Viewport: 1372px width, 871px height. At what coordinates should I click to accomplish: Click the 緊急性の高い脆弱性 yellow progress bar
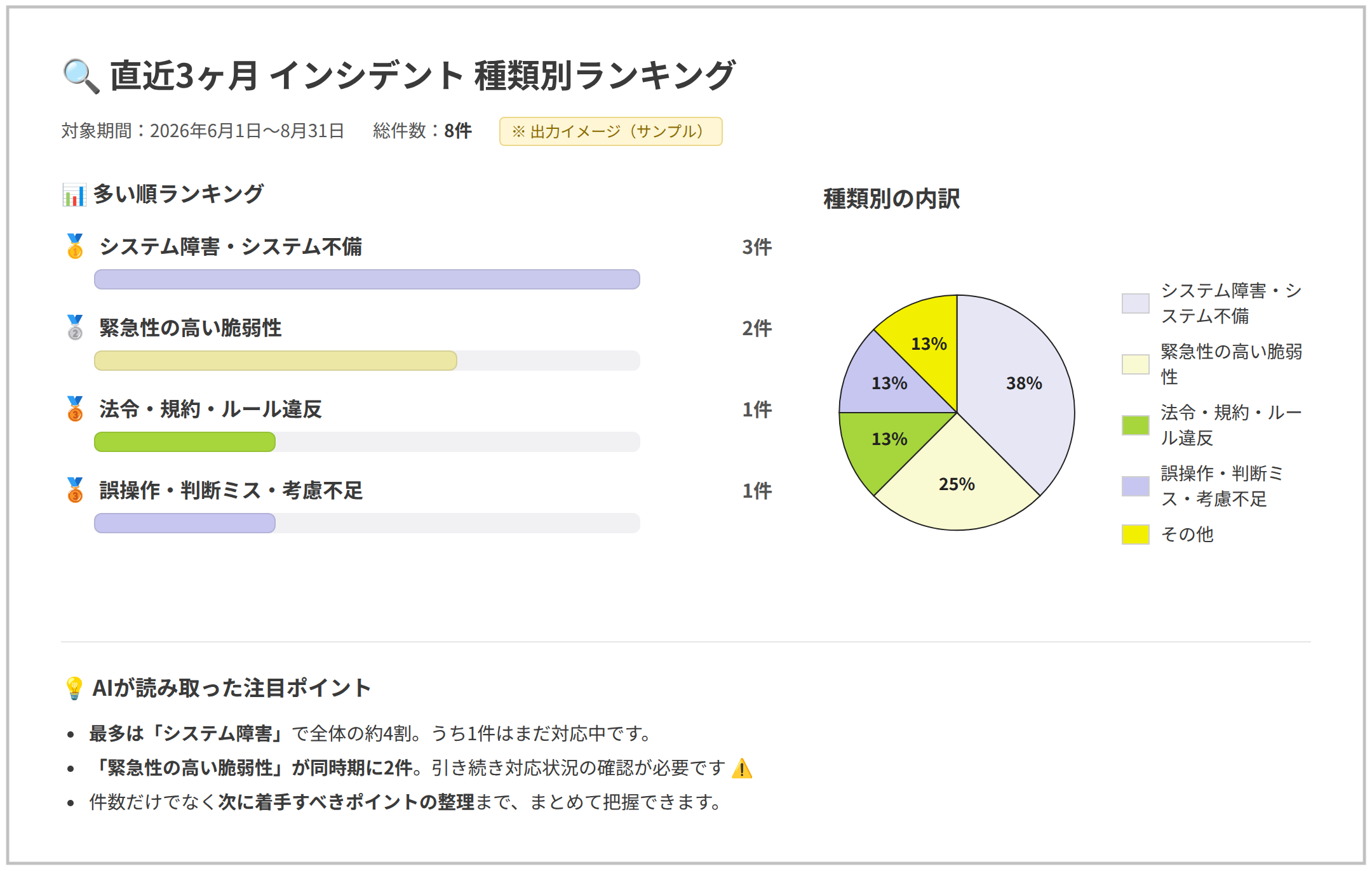pyautogui.click(x=276, y=361)
